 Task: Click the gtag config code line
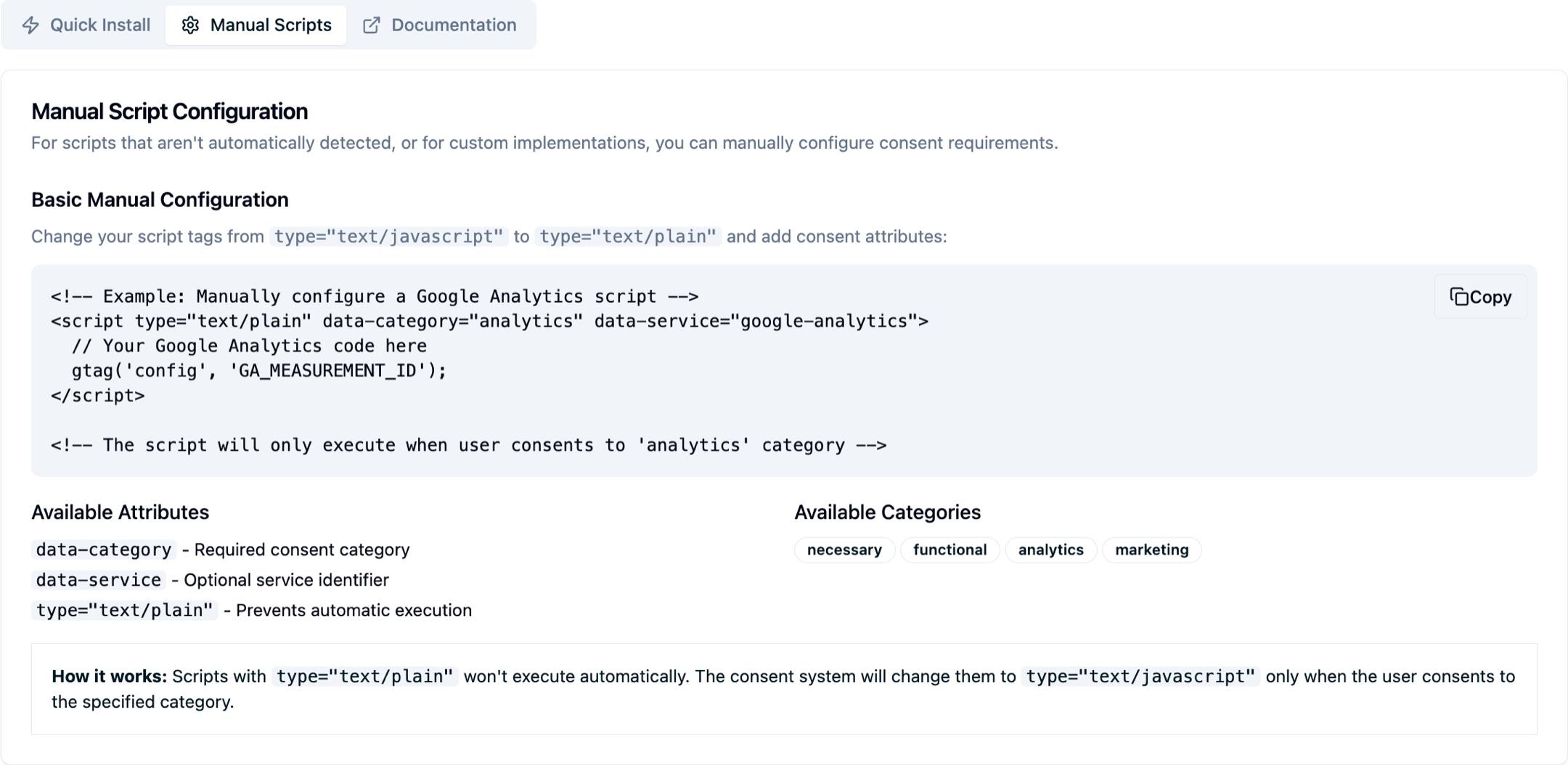259,371
